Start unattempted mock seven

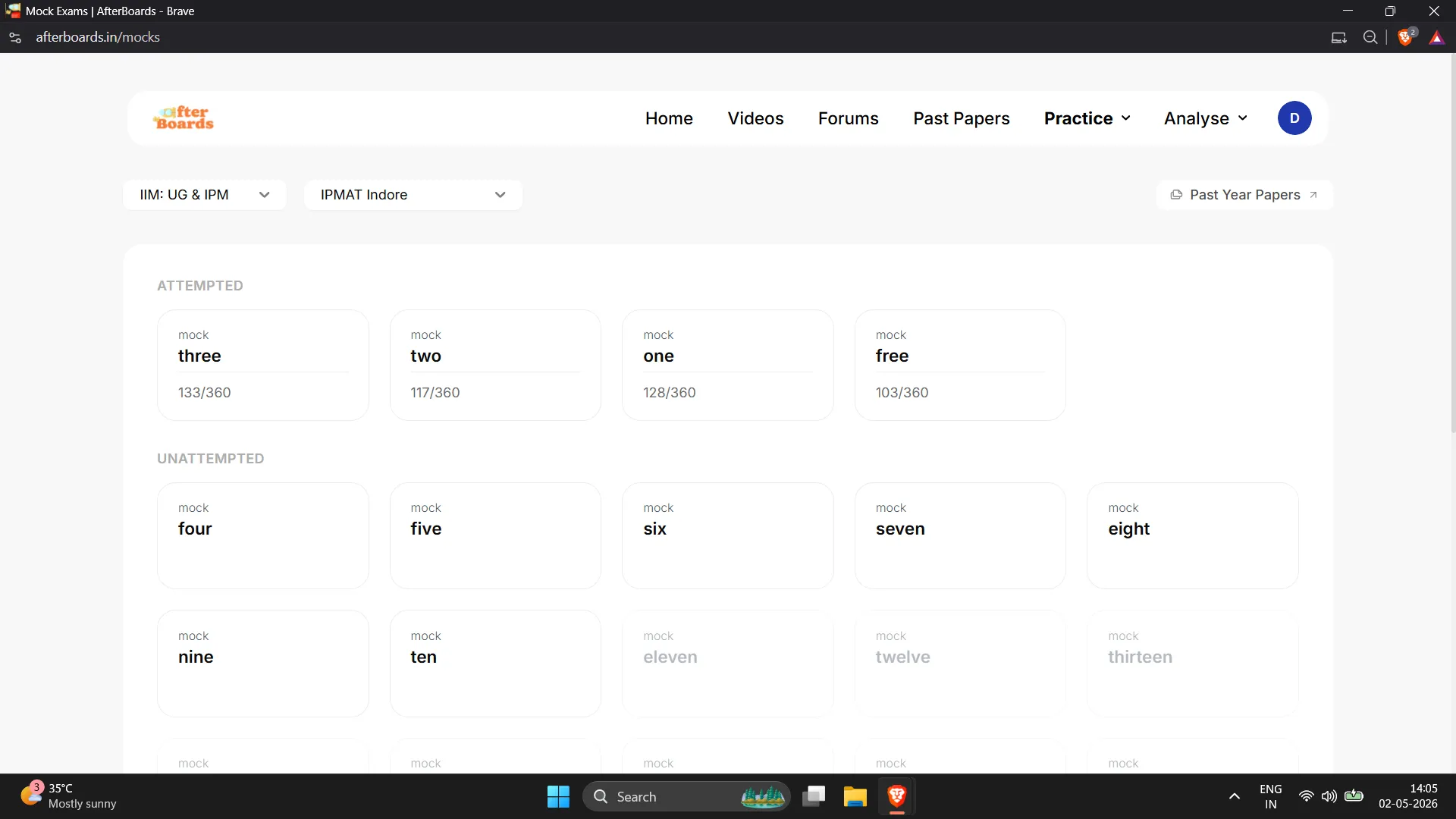[960, 535]
